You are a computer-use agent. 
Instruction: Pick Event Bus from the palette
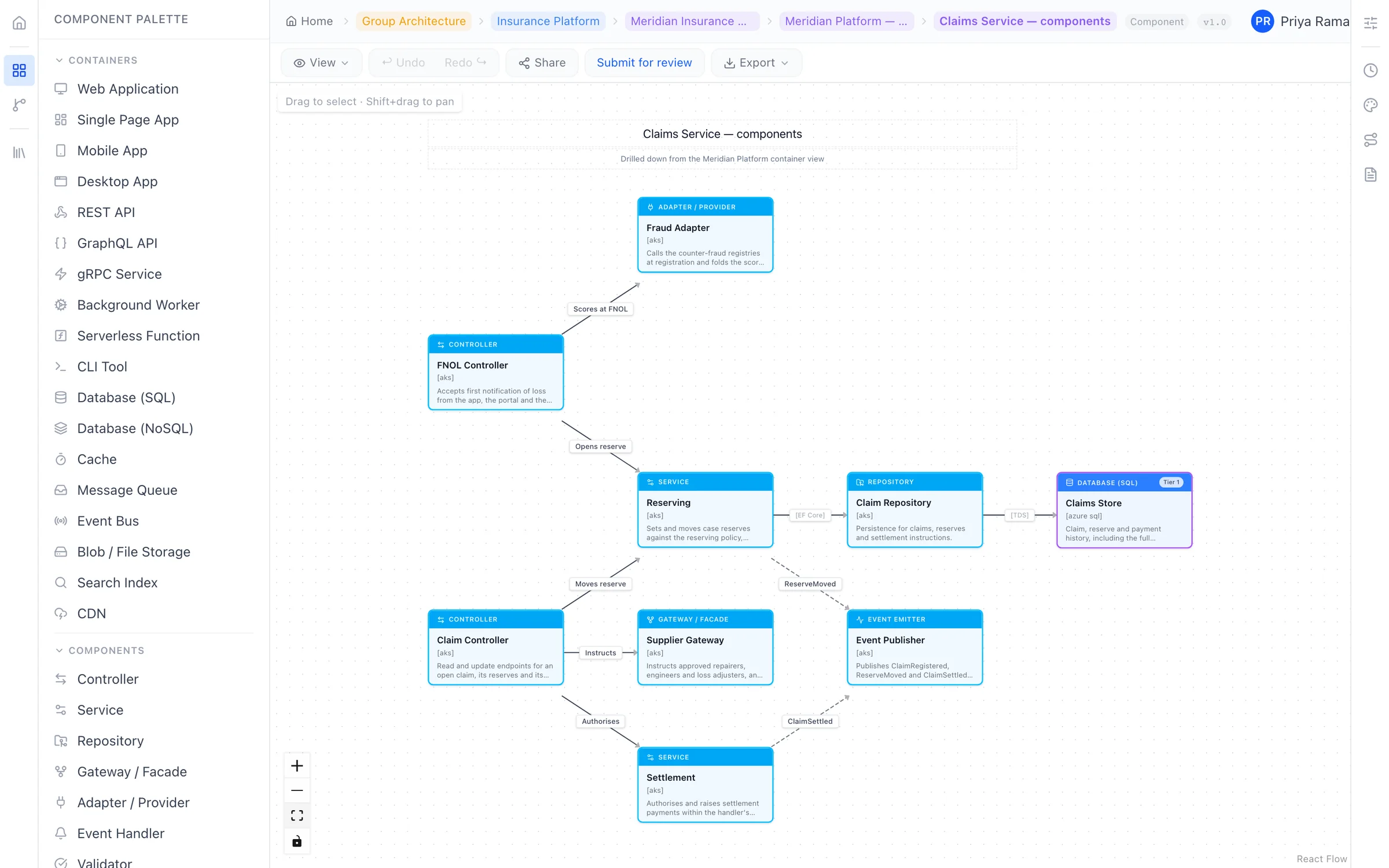pyautogui.click(x=153, y=521)
